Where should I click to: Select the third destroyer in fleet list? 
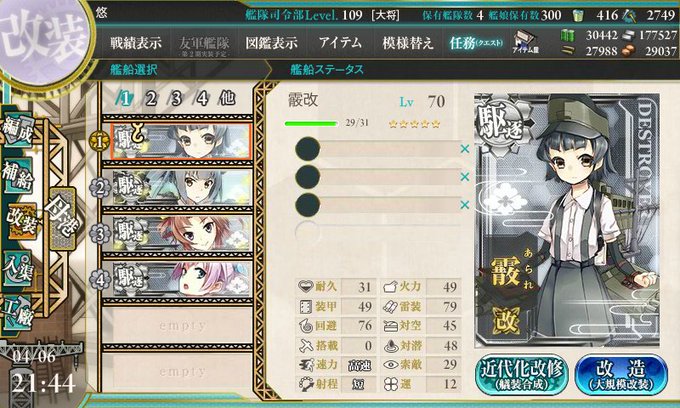[182, 234]
